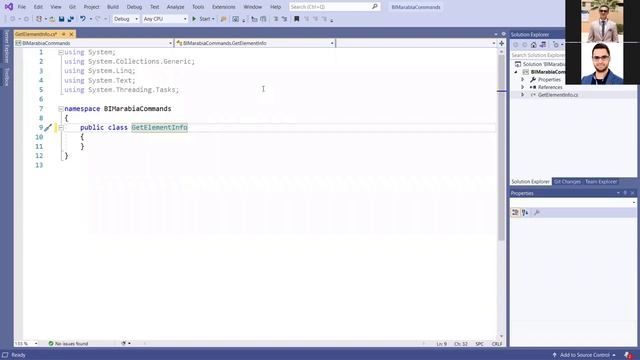
Task: Collapse the namespace block at line 7
Action: pyautogui.click(x=61, y=109)
